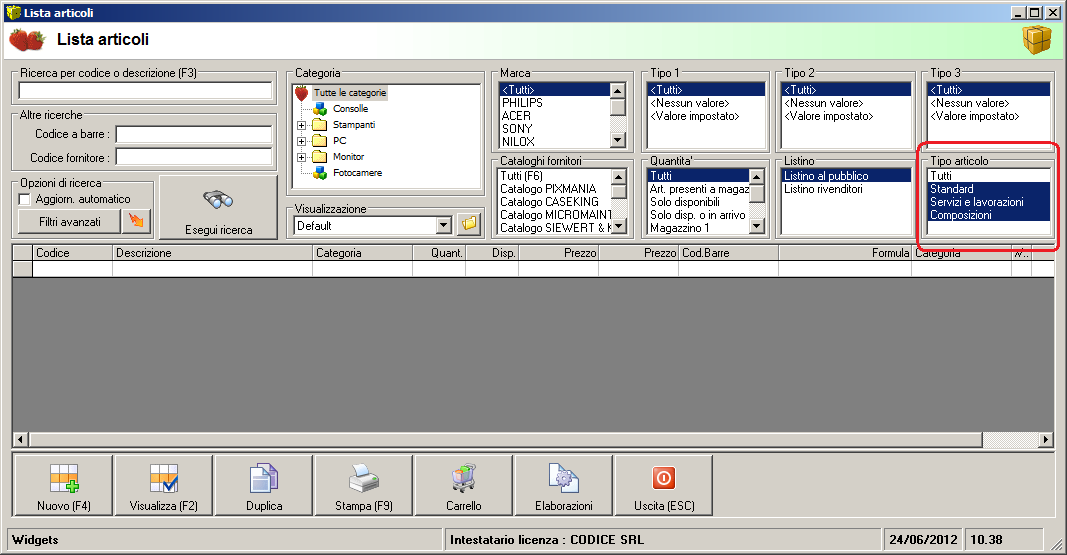The height and width of the screenshot is (555, 1067).
Task: Open the Carrello shopping cart
Action: (463, 485)
